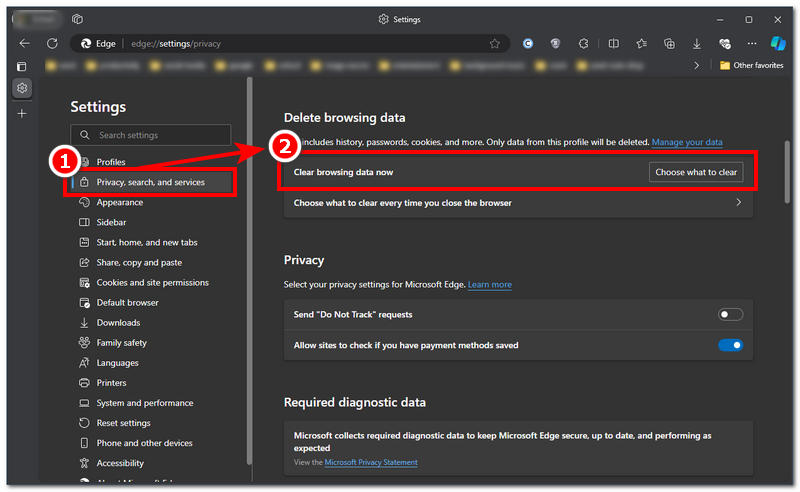This screenshot has width=800, height=492.
Task: Open the Collections toolbar icon
Action: pyautogui.click(x=669, y=44)
